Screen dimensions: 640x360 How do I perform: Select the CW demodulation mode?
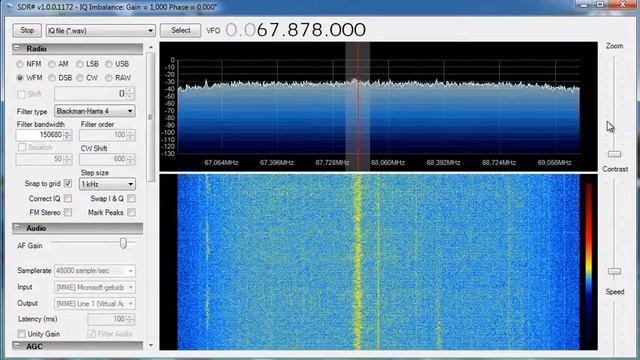pos(80,78)
